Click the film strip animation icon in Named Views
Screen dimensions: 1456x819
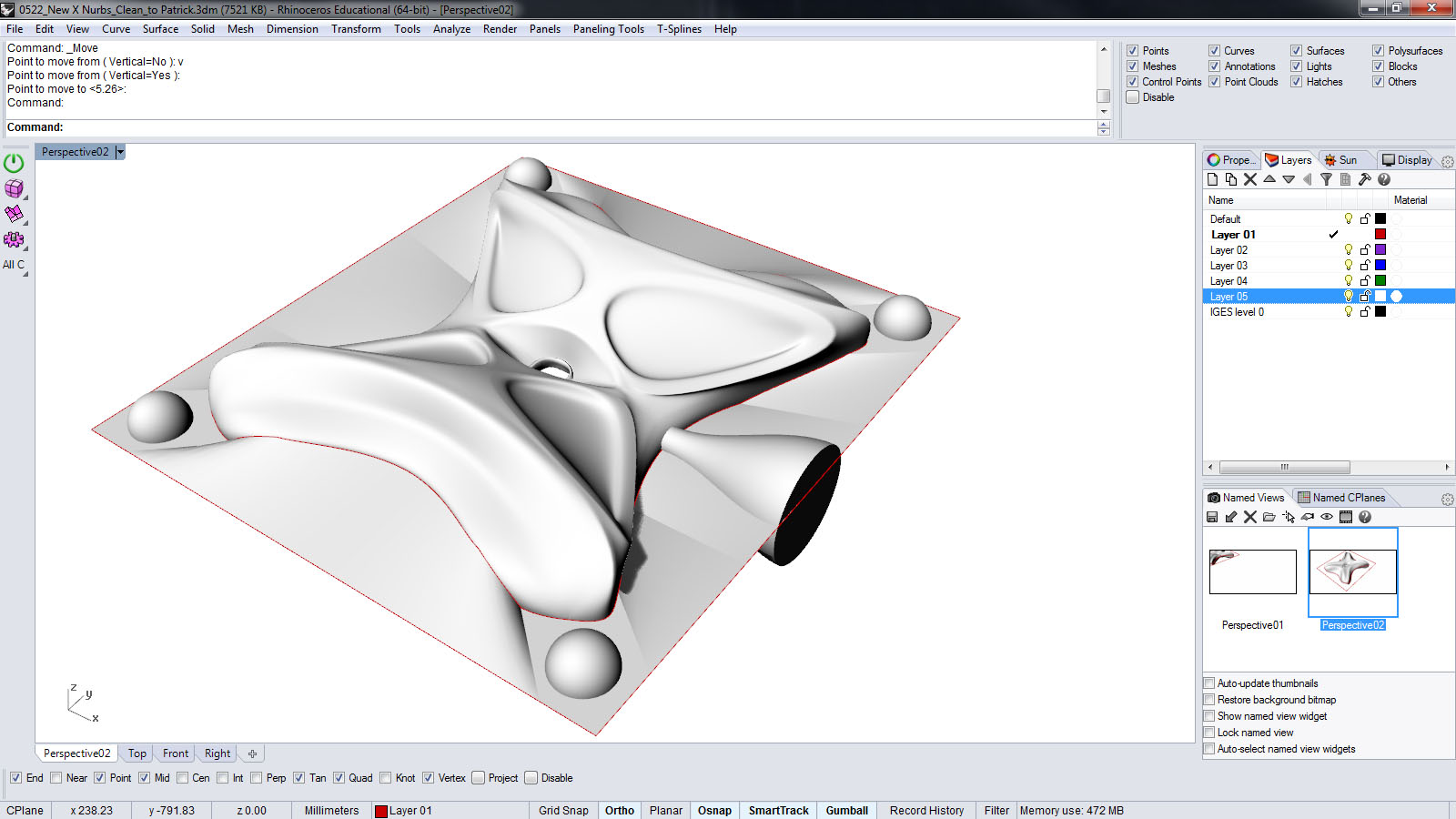pos(1346,517)
